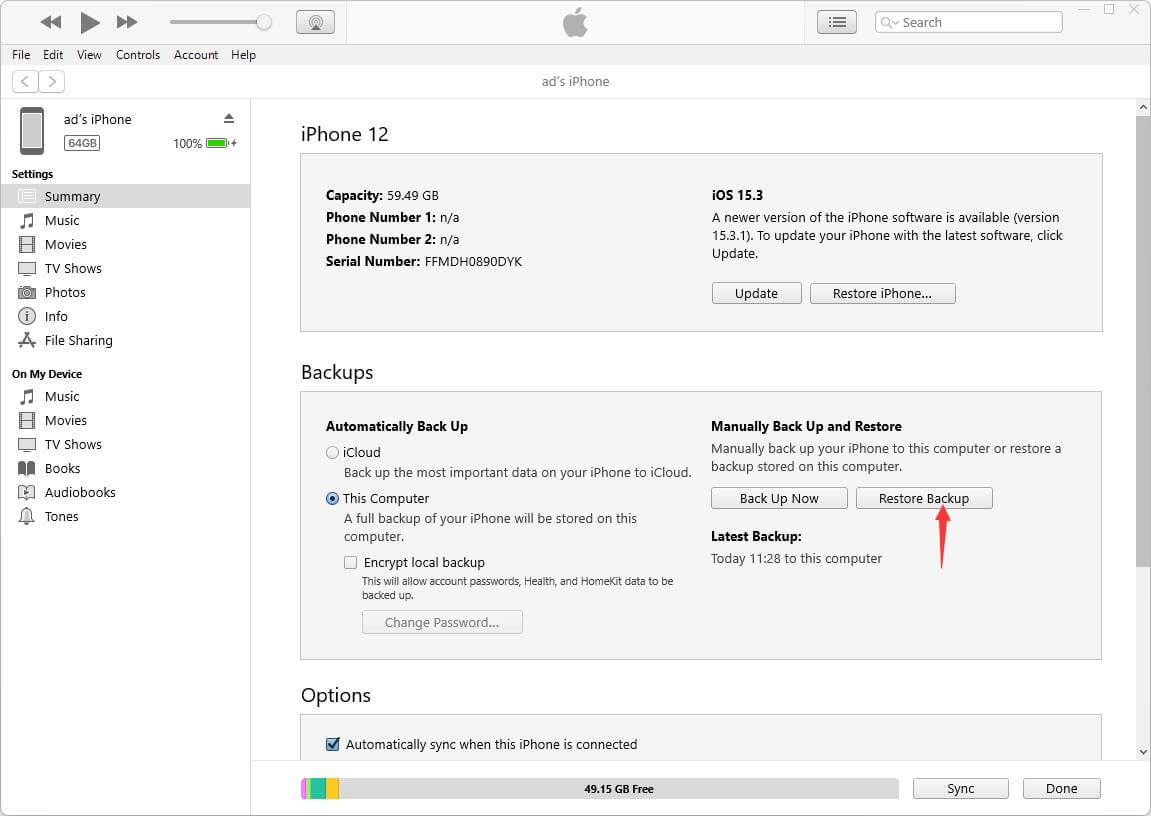Image resolution: width=1151 pixels, height=816 pixels.
Task: Click the On My Device section header
Action: pyautogui.click(x=47, y=374)
